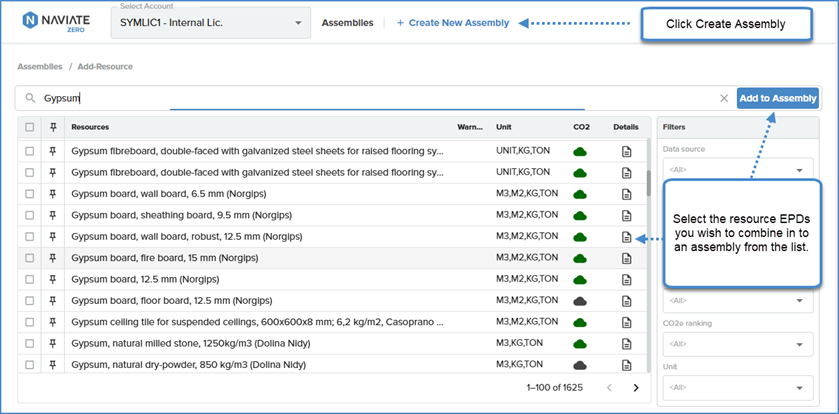Open the Assemblies menu item in top bar
Viewport: 839px width, 414px height.
click(x=347, y=23)
